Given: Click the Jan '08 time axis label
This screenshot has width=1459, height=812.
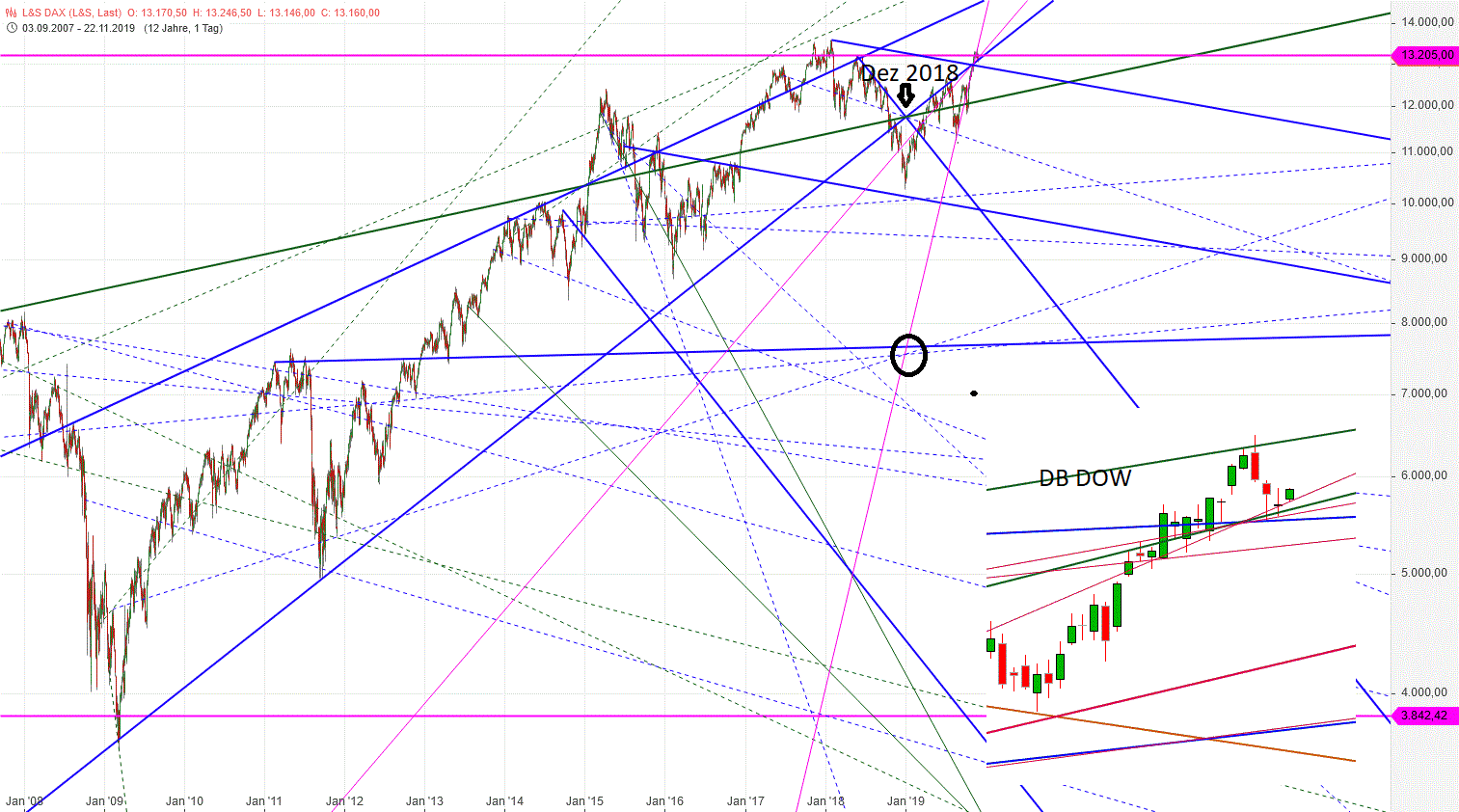Looking at the screenshot, I should click(24, 801).
